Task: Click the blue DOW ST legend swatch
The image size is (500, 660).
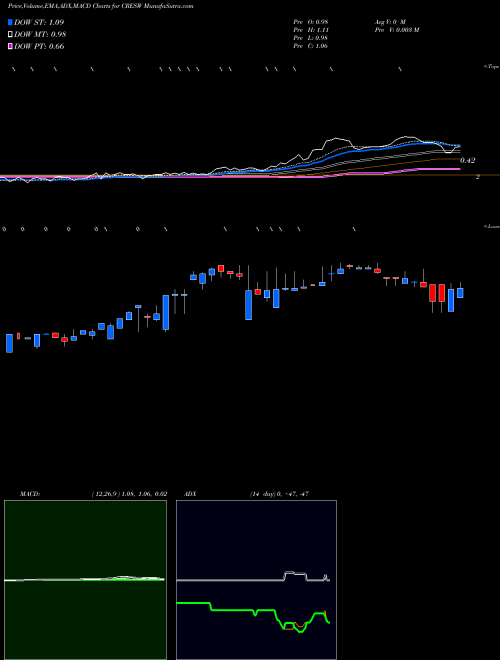Action: [x=10, y=22]
